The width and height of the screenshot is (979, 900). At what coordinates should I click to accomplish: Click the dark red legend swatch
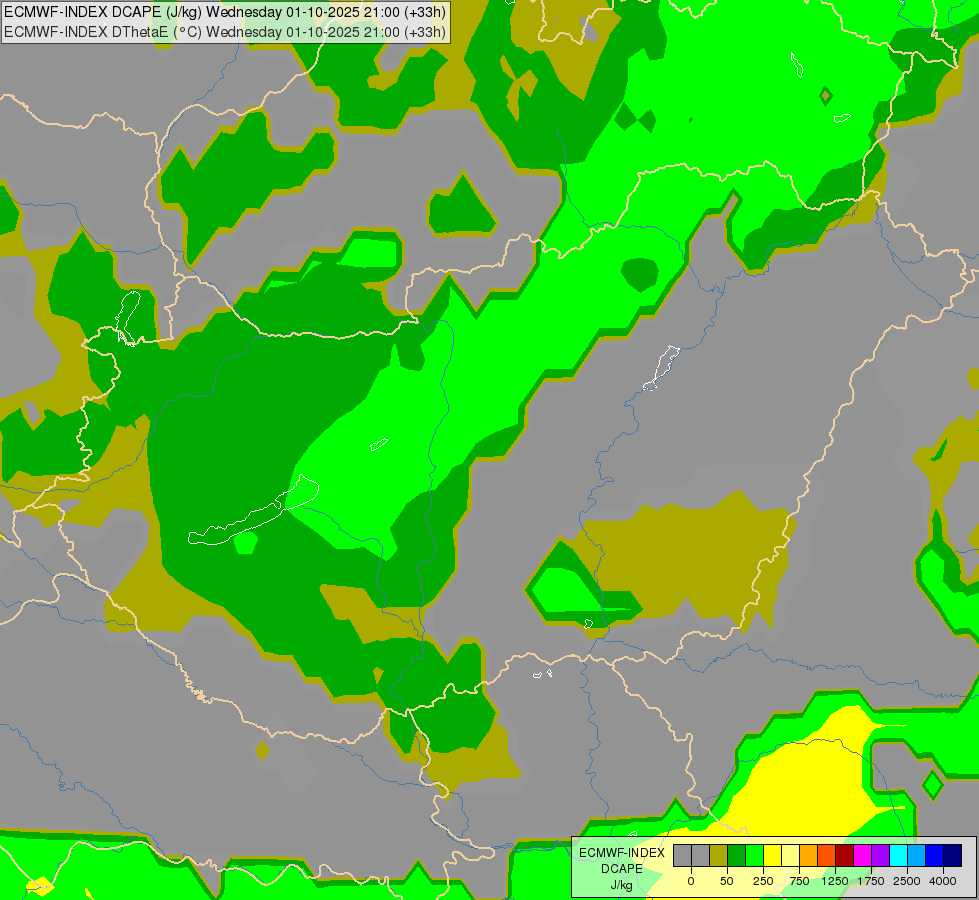pos(844,855)
